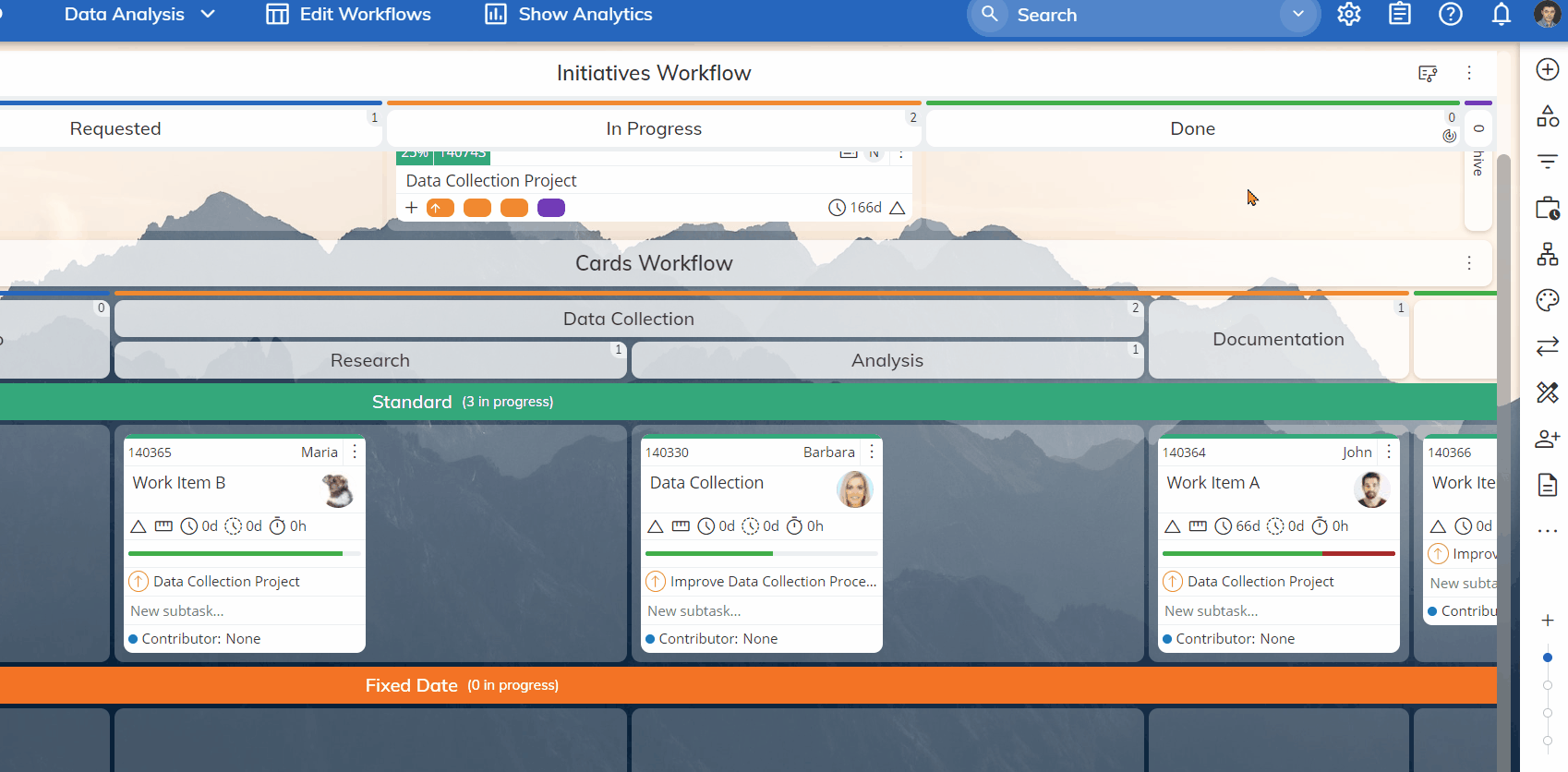Open card 140330 three-dot menu

[872, 452]
